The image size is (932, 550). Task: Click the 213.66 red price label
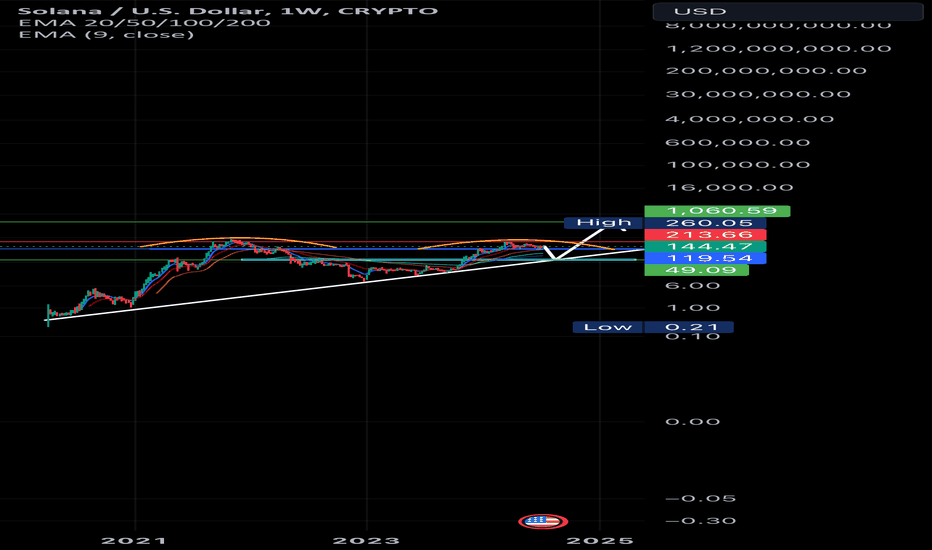click(x=705, y=235)
